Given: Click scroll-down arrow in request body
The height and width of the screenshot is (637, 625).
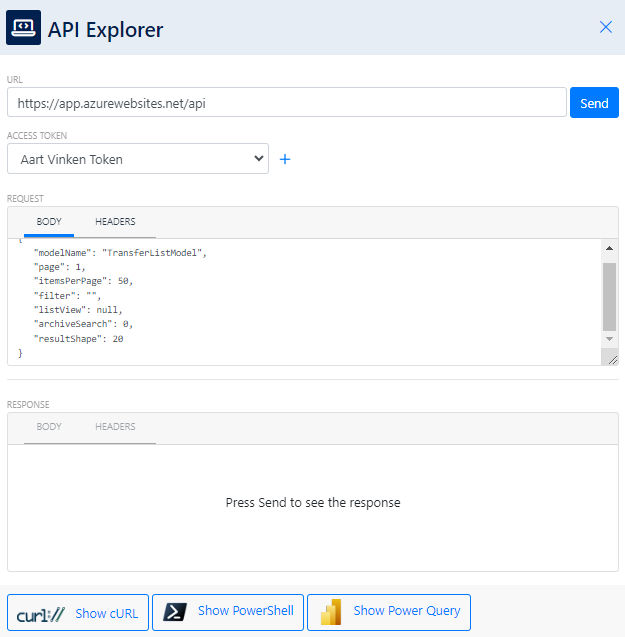Looking at the screenshot, I should pyautogui.click(x=609, y=339).
